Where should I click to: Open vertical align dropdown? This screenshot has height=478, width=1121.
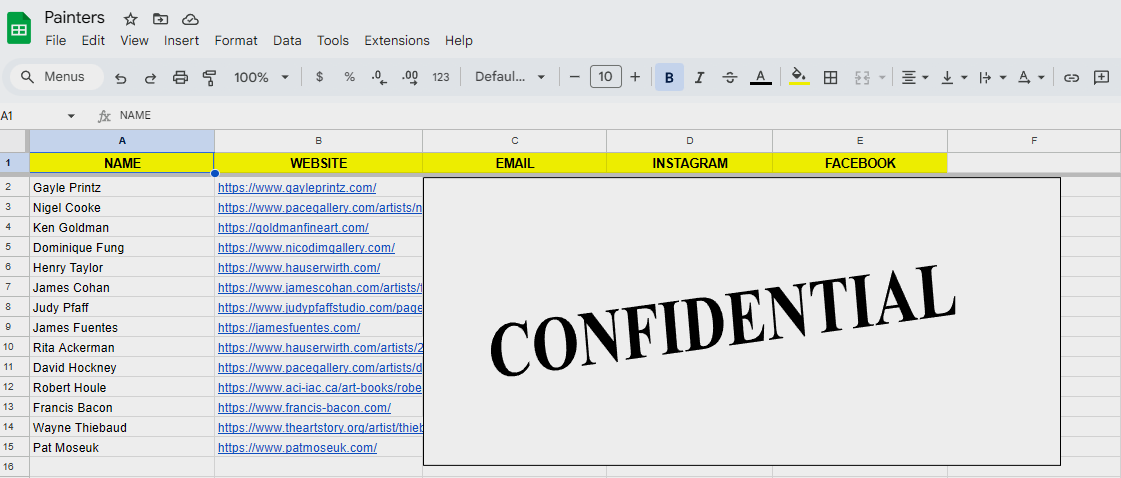point(954,77)
